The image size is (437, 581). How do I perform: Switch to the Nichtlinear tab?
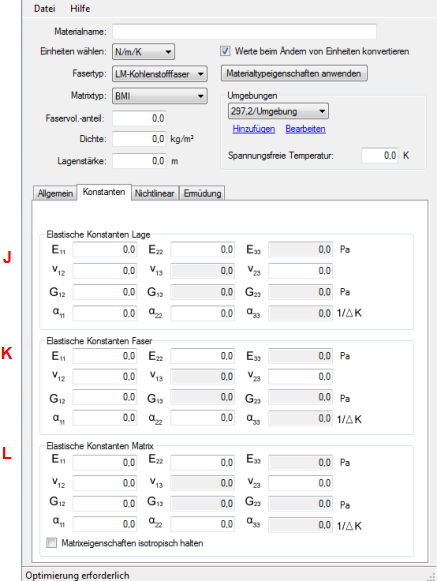click(x=155, y=193)
